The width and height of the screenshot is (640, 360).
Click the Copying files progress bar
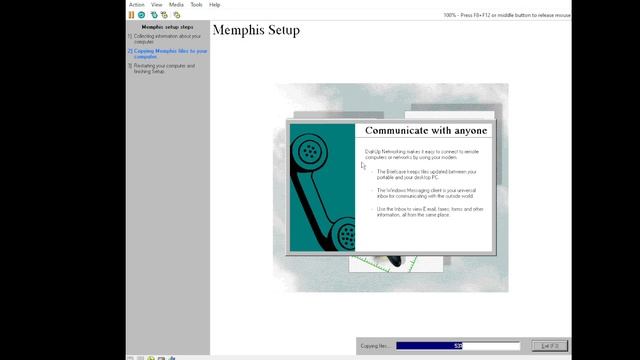click(x=458, y=346)
